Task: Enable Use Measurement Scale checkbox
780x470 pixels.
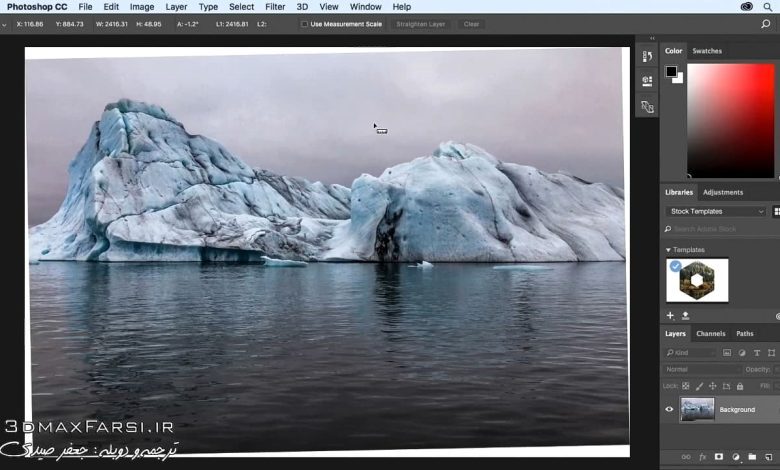Action: (x=305, y=24)
